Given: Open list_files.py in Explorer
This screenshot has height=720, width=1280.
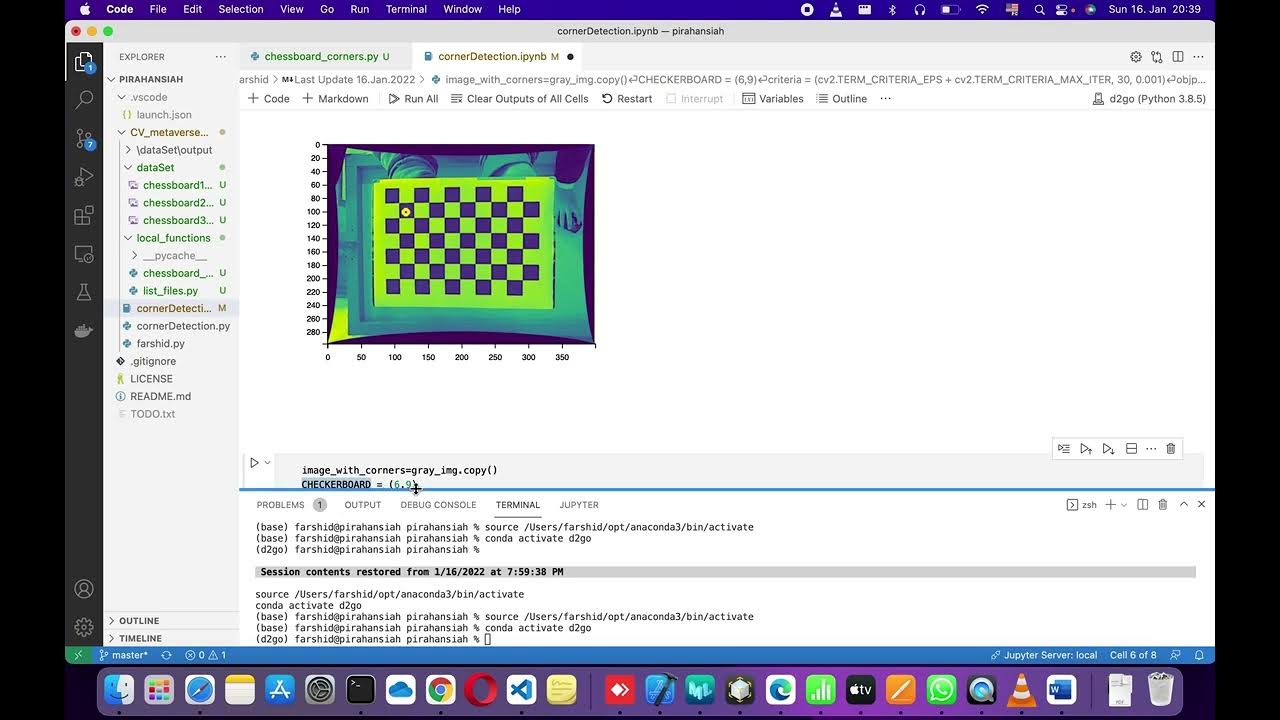Looking at the screenshot, I should 170,291.
